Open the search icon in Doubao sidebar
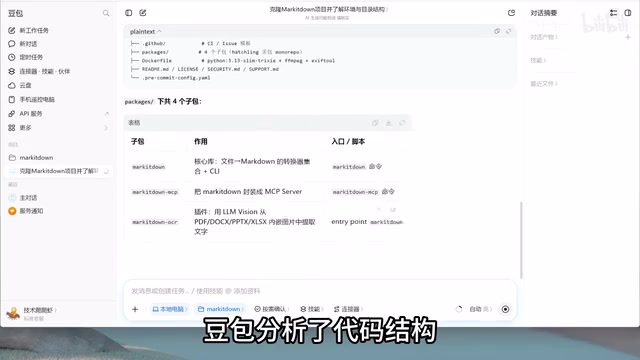 point(106,13)
